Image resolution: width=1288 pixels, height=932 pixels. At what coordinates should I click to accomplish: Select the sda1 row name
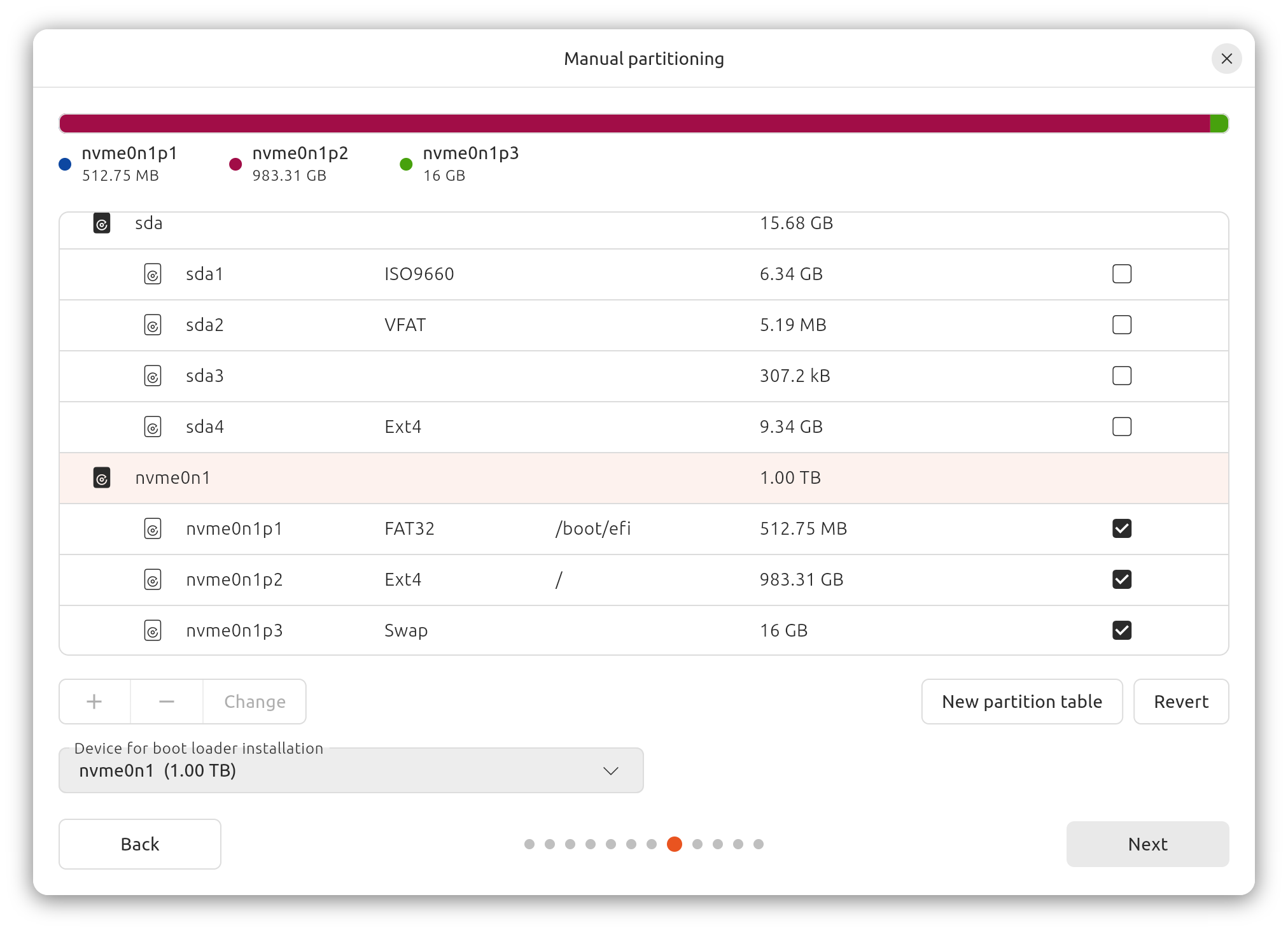click(x=204, y=274)
